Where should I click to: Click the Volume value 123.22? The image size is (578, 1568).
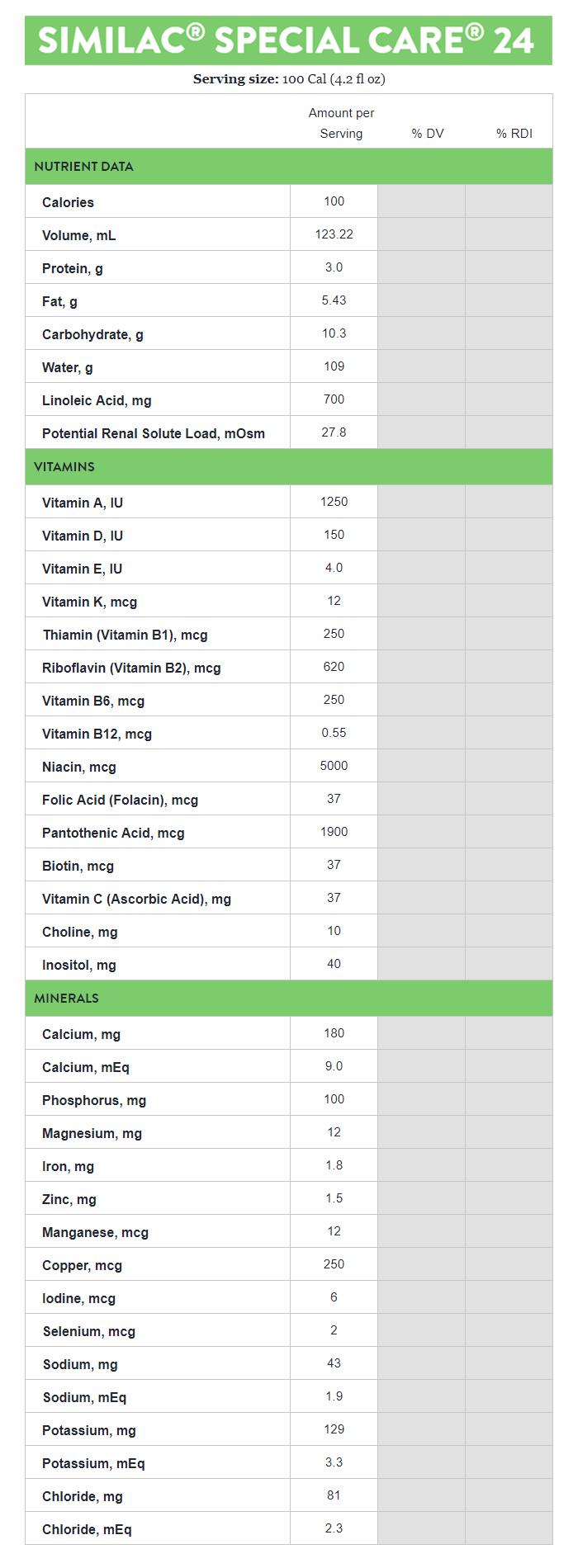334,234
